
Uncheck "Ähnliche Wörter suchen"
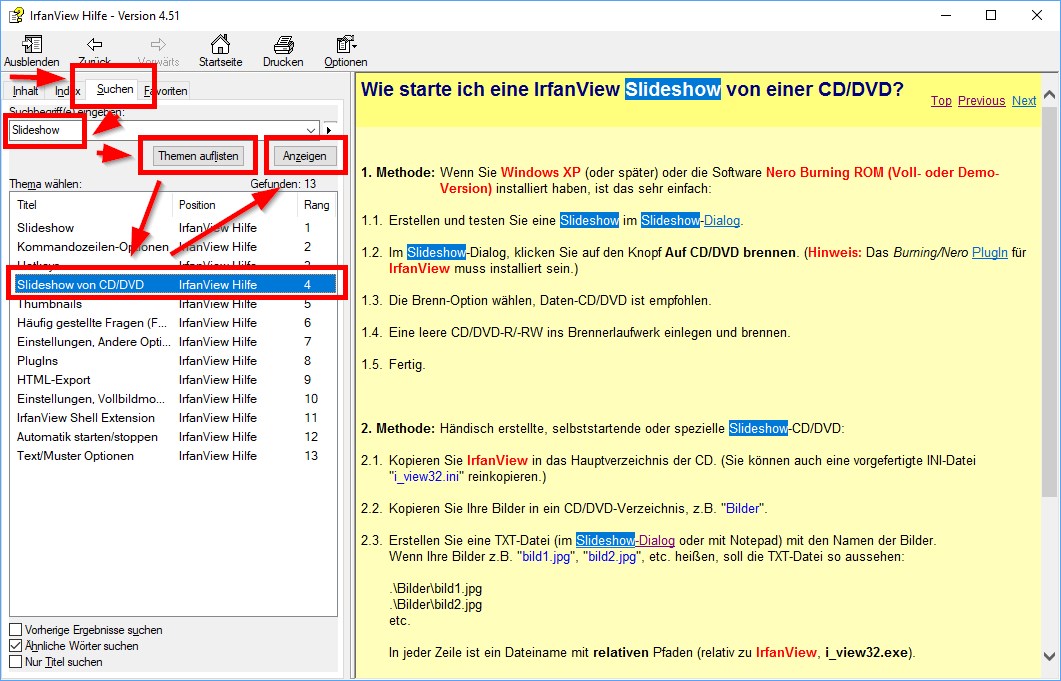[17, 644]
